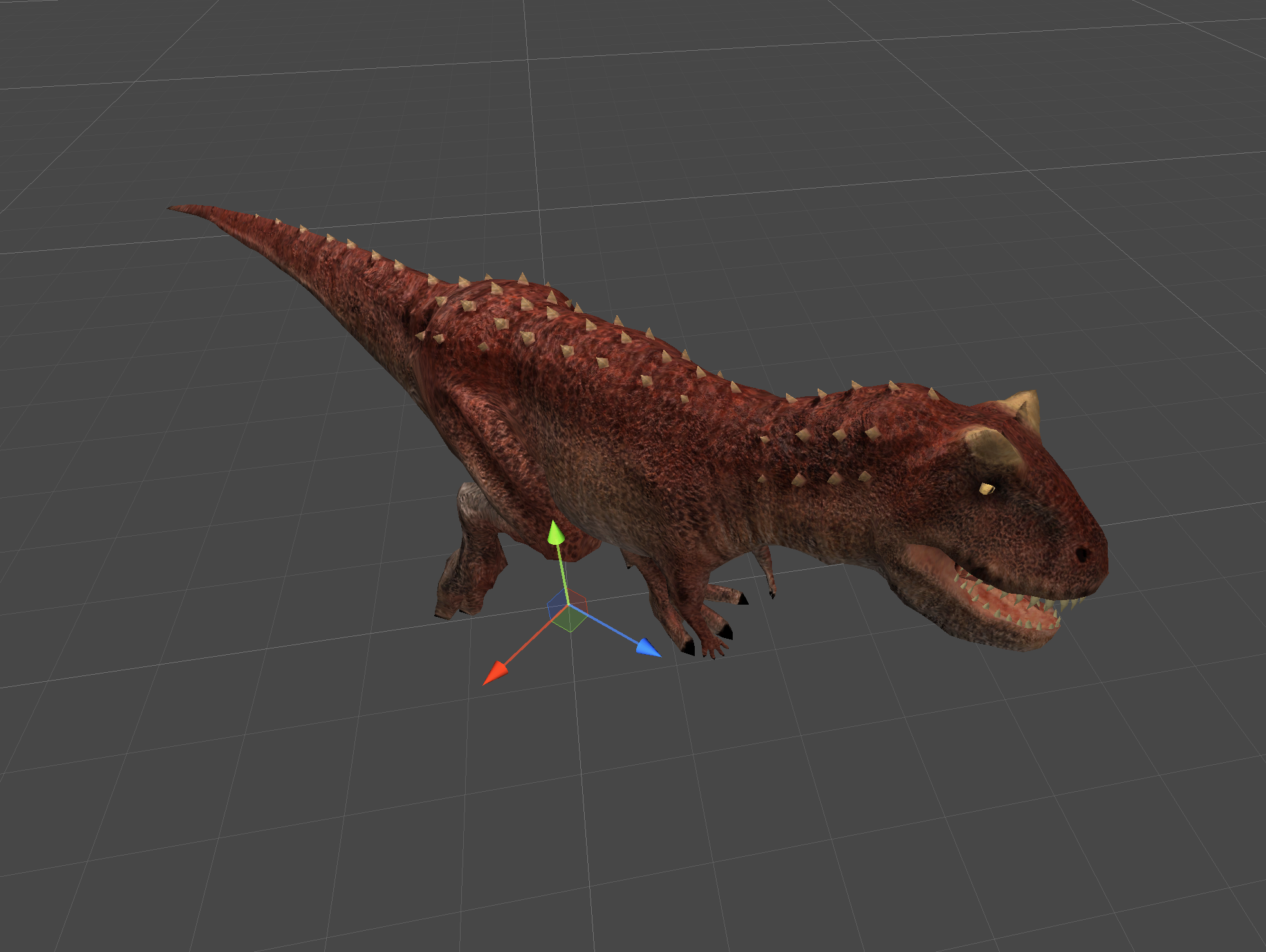Click the red plane handle on the gizmo
1266x952 pixels.
tap(577, 600)
